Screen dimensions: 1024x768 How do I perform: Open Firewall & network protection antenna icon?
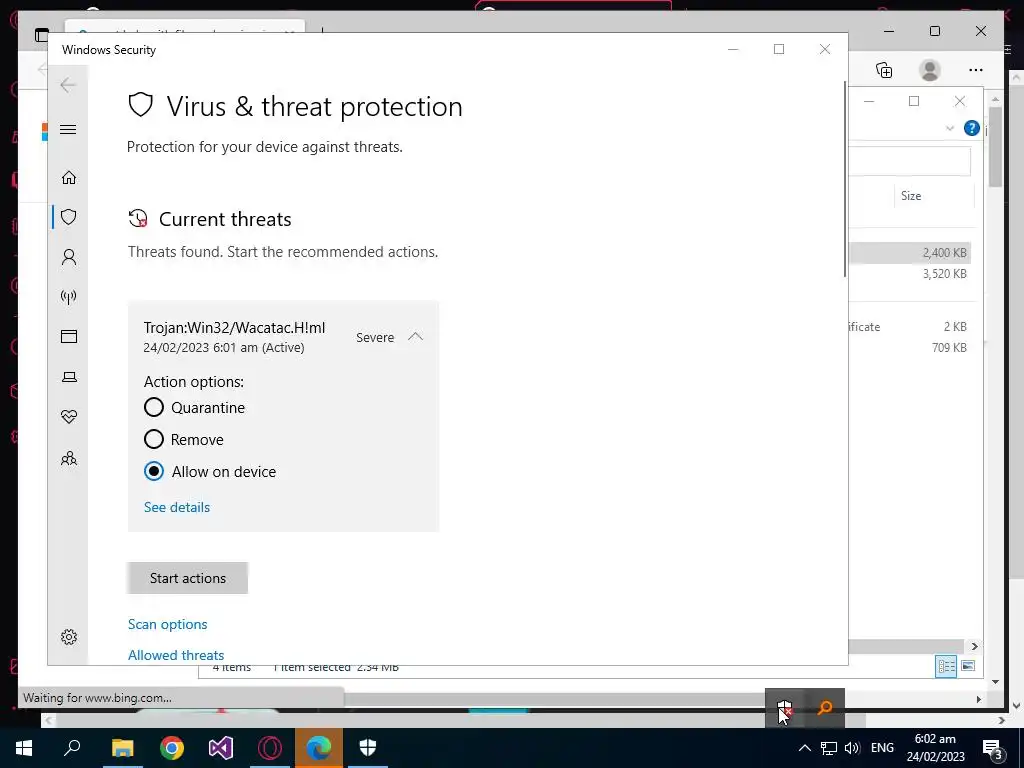69,297
